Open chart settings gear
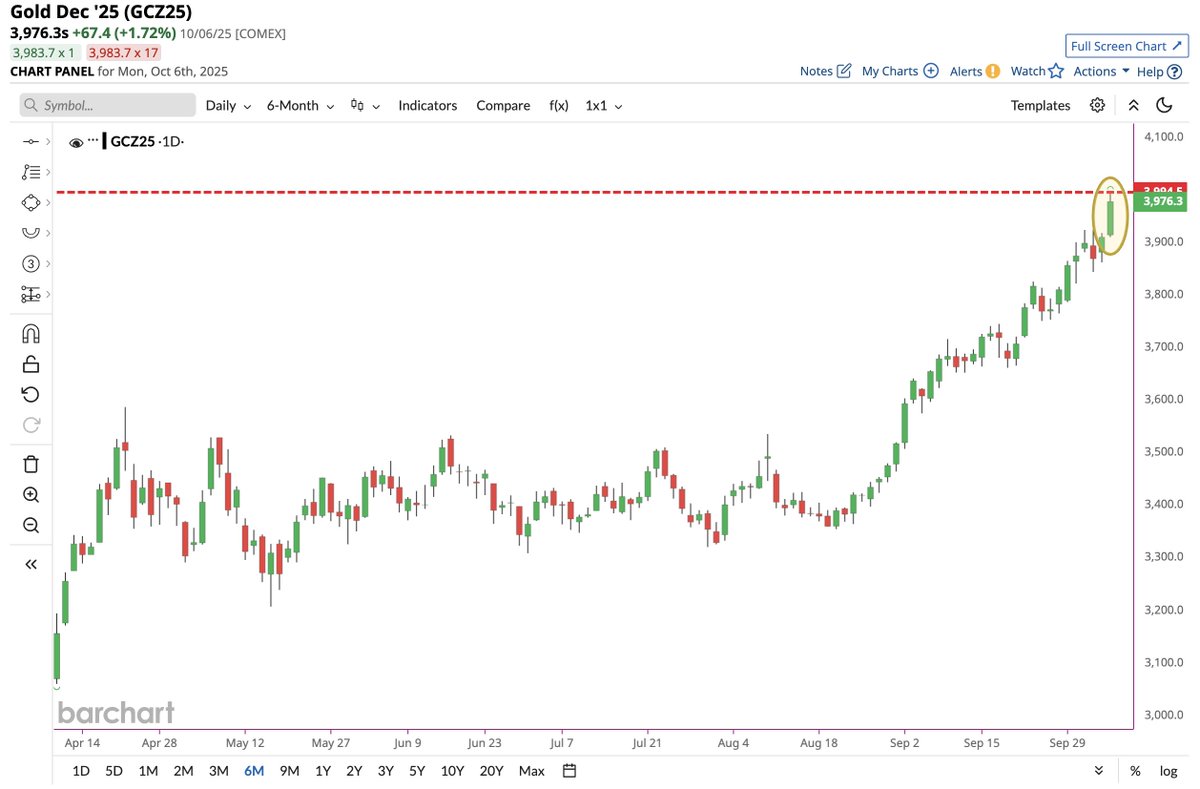This screenshot has width=1200, height=789. point(1097,105)
